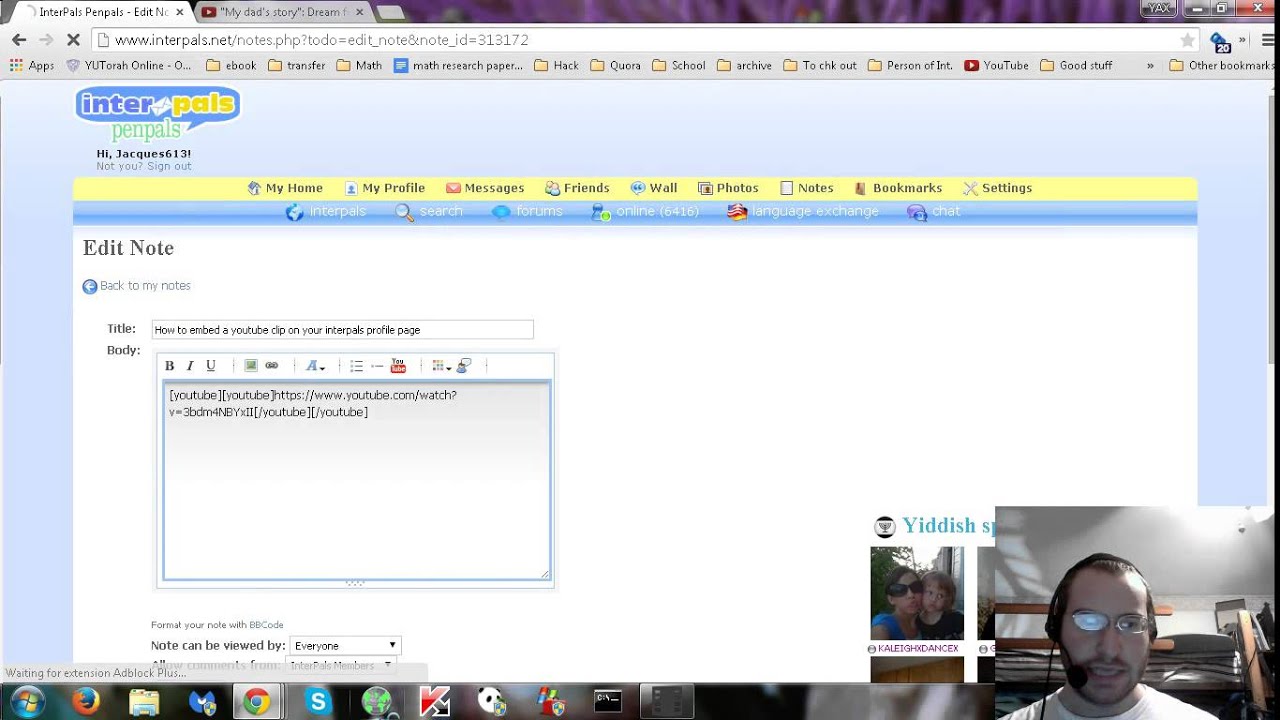Open Settings in the yellow menu
1280x720 pixels.
[997, 188]
